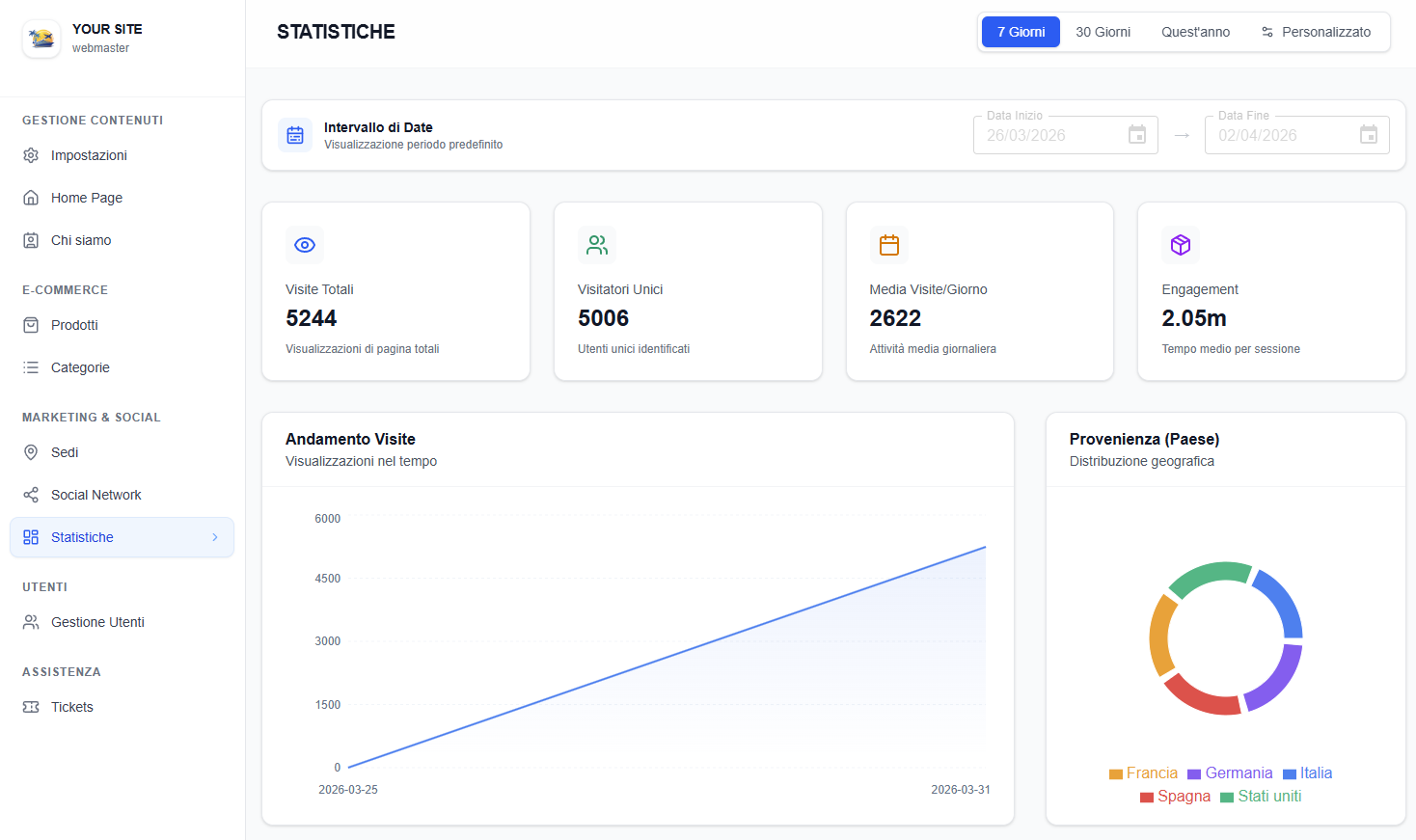The height and width of the screenshot is (840, 1416).
Task: Select the Quest'anno period tab
Action: click(1195, 32)
